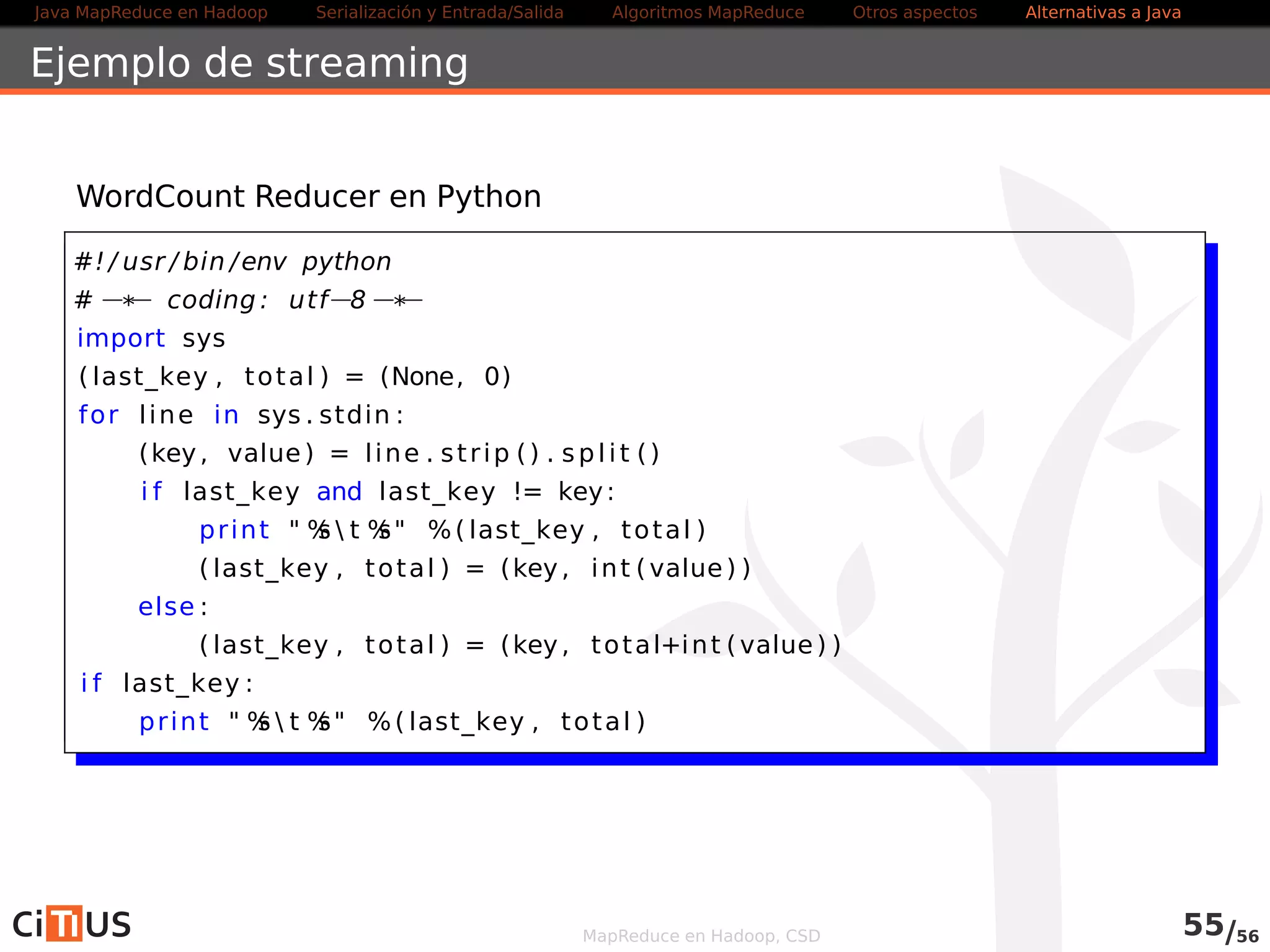Select the Alternativas a Java section
Image resolution: width=1270 pixels, height=952 pixels.
click(1103, 12)
